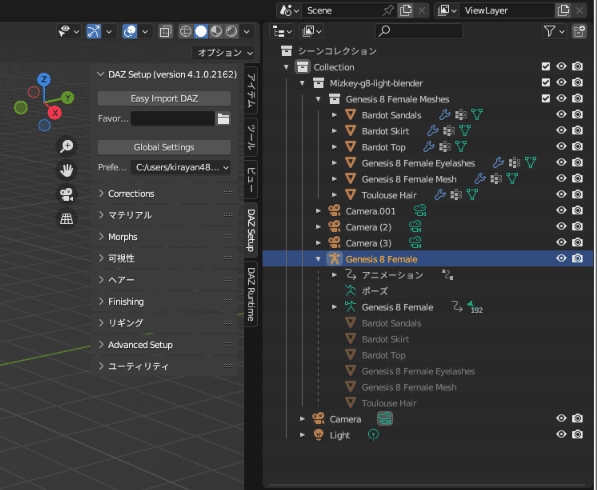Disable render for Light object
Screen dimensions: 597x490
577,434
